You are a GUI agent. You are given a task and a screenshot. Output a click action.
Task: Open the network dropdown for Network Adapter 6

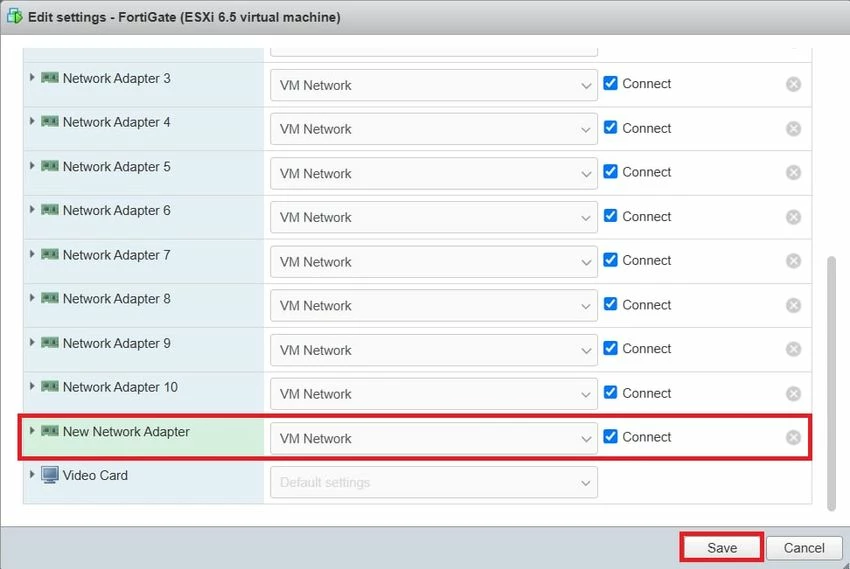coord(434,217)
